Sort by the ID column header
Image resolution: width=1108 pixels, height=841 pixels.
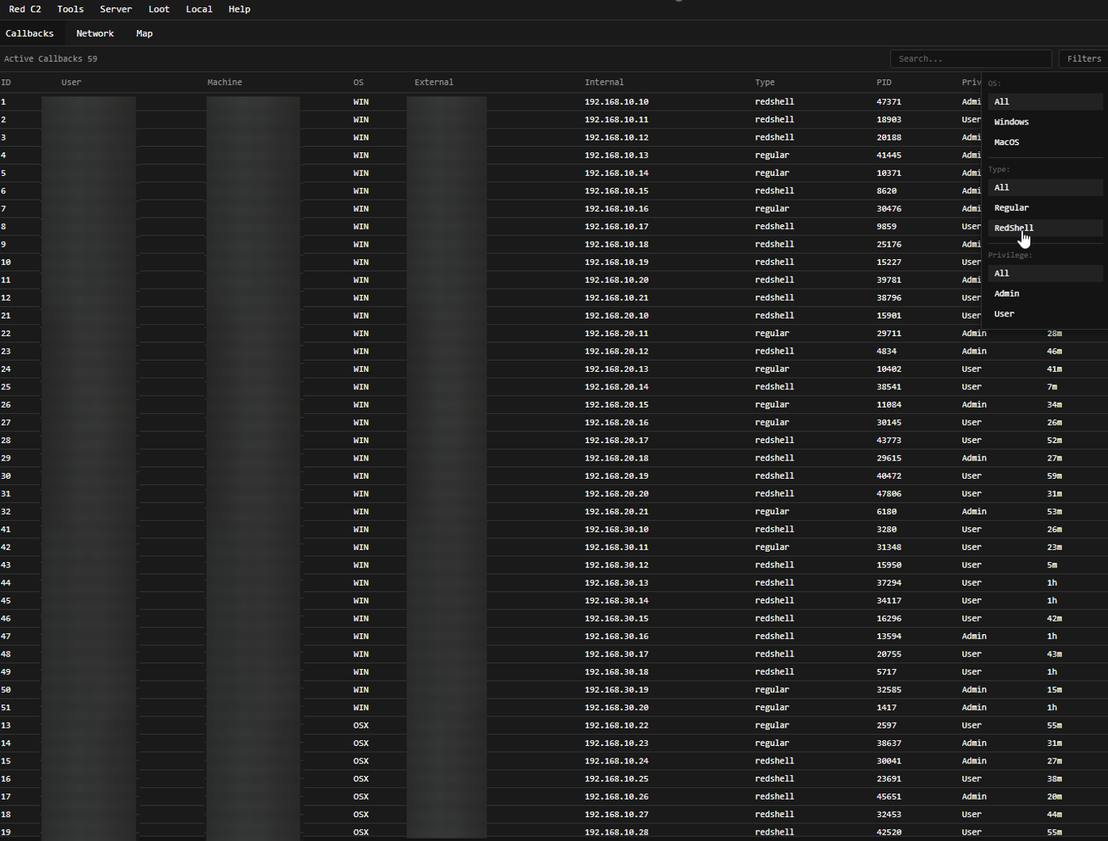[6, 82]
